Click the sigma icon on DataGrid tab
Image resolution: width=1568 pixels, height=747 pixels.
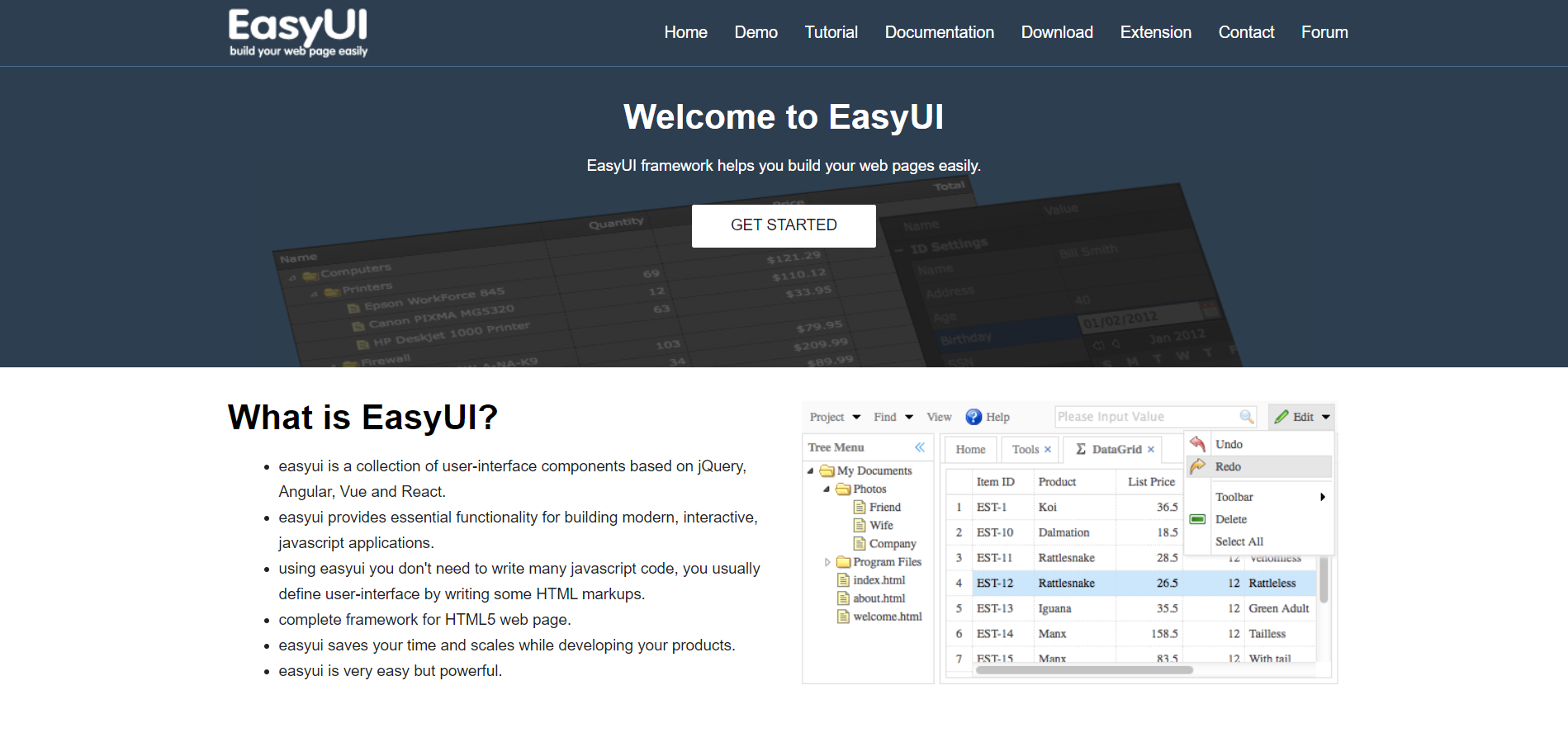[x=1081, y=449]
